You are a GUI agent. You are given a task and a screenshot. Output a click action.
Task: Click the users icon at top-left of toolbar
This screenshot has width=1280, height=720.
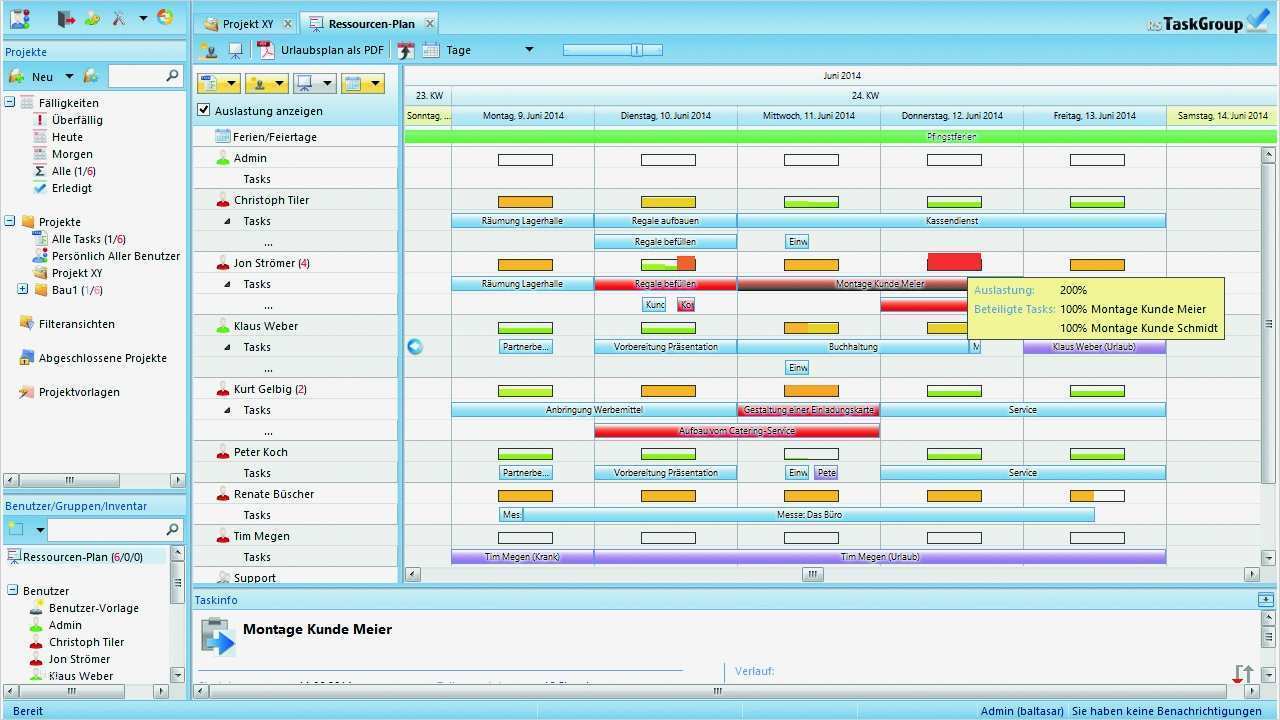[20, 18]
